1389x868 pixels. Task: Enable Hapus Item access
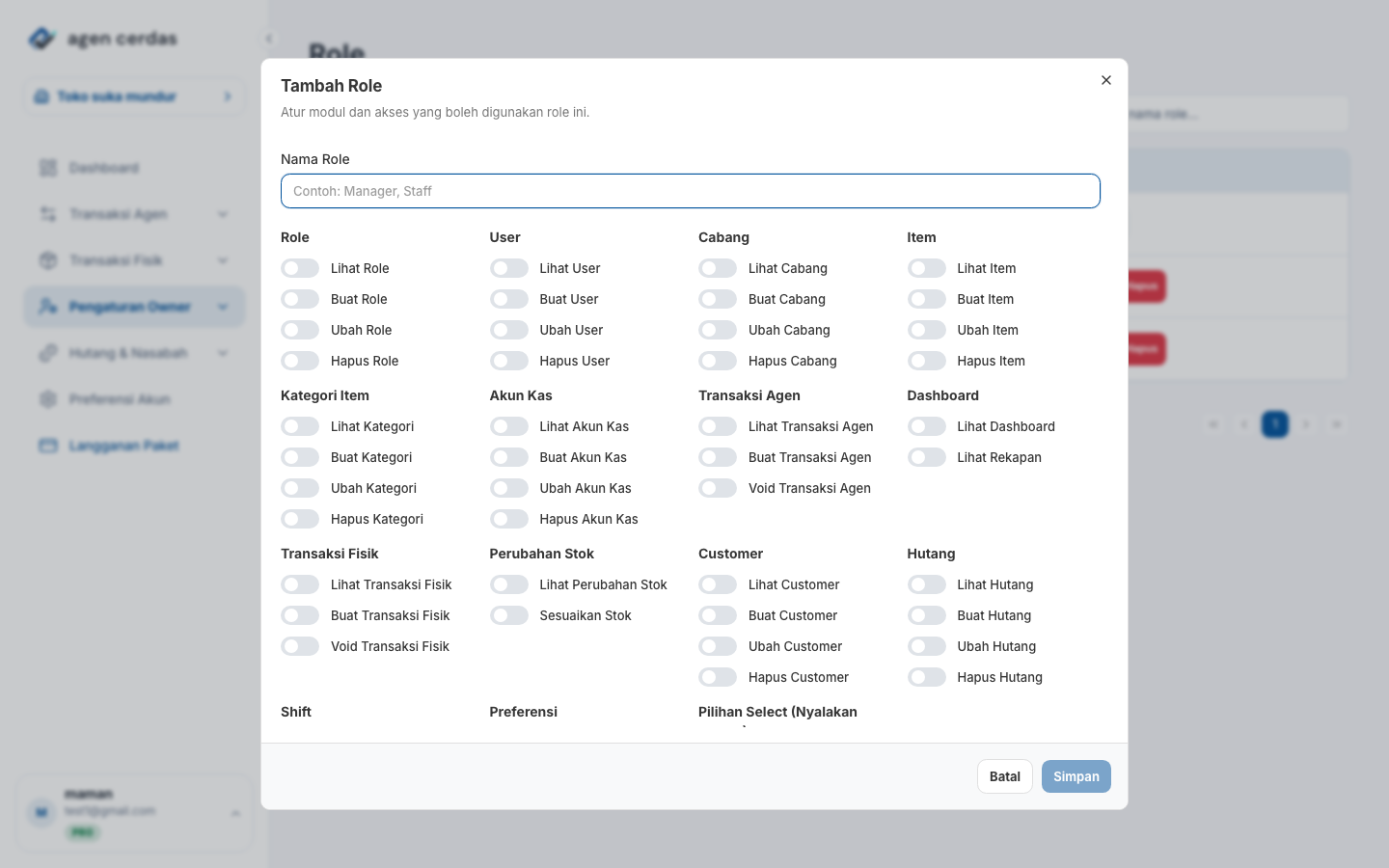927,361
